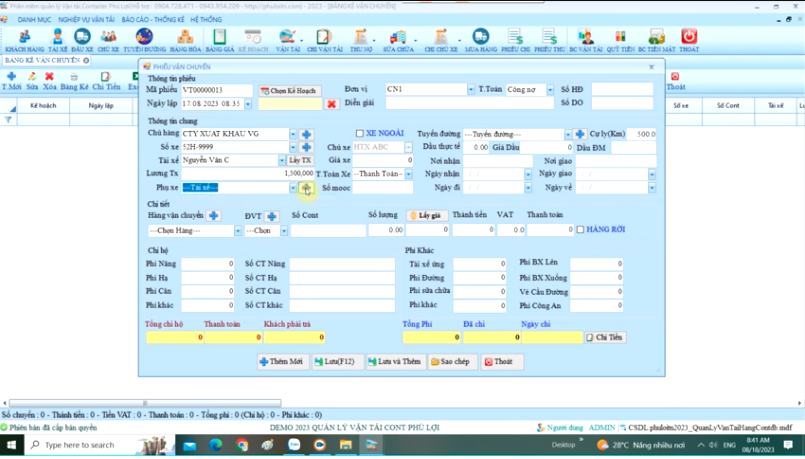Add new ĐVT with plus button

click(x=272, y=216)
